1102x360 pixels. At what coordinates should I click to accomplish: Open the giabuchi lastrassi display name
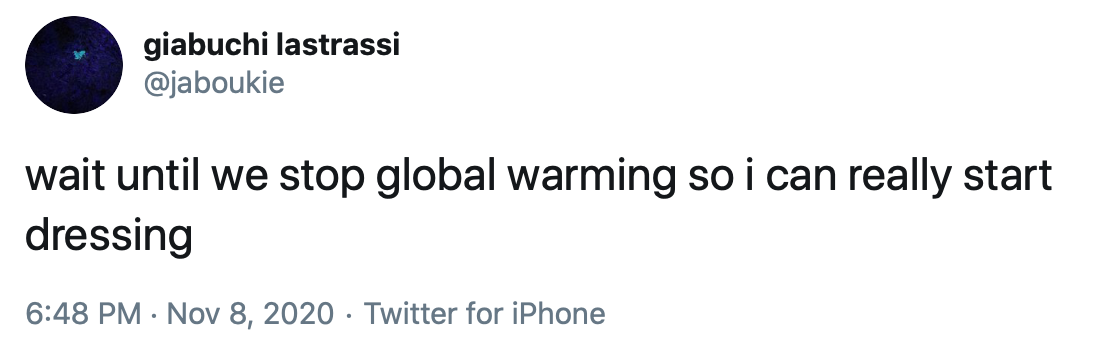click(271, 46)
